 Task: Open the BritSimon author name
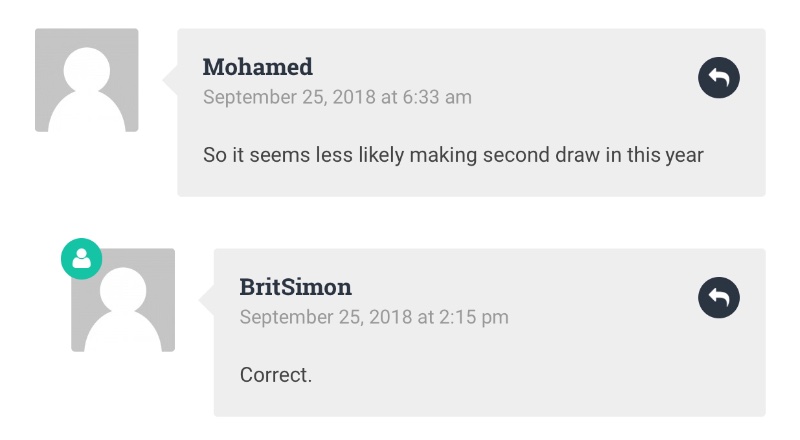tap(295, 287)
